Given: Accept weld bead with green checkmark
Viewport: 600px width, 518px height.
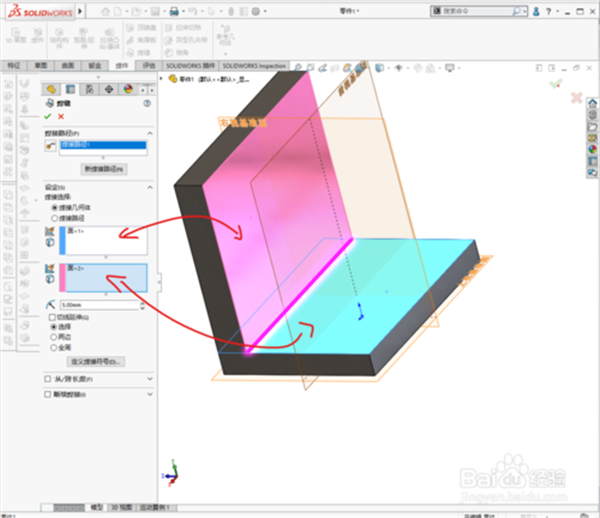Looking at the screenshot, I should (48, 116).
